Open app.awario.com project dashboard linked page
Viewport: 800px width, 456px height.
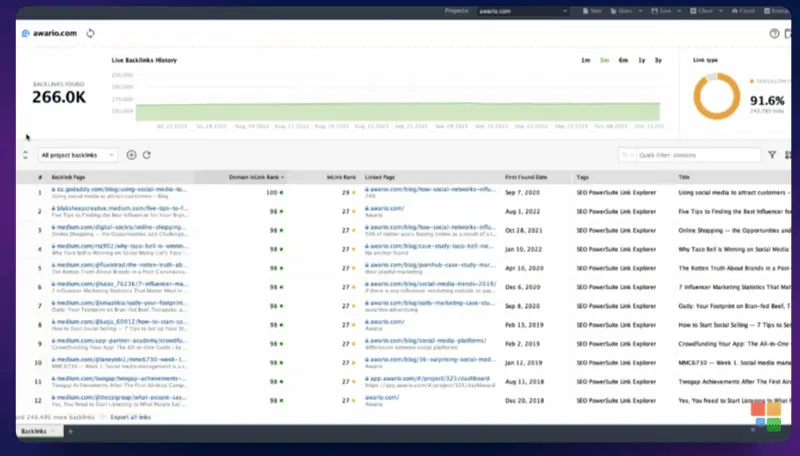coord(430,378)
